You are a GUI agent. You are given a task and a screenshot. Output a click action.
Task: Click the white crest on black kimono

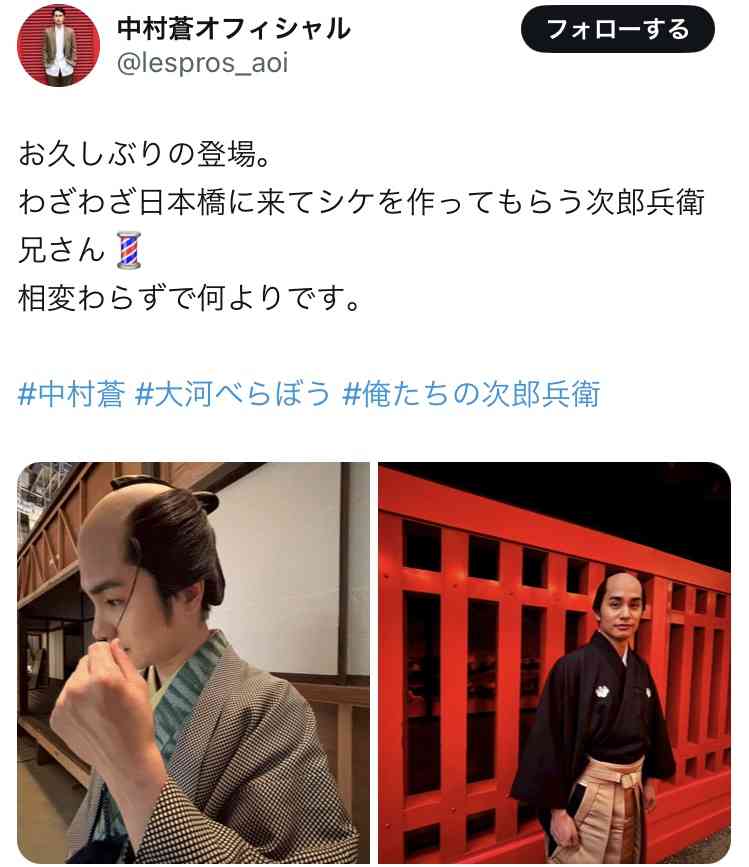coord(602,691)
